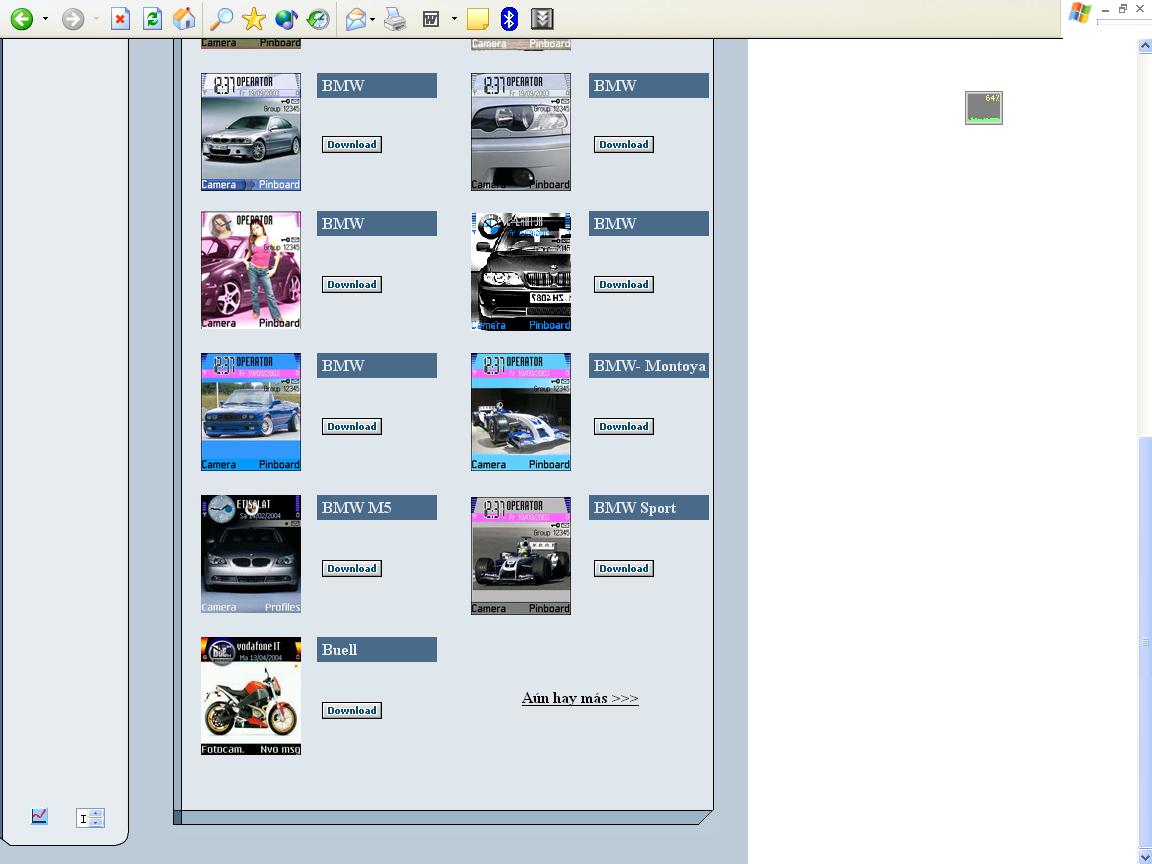Open the silver BMW coupe theme preview

point(251,132)
